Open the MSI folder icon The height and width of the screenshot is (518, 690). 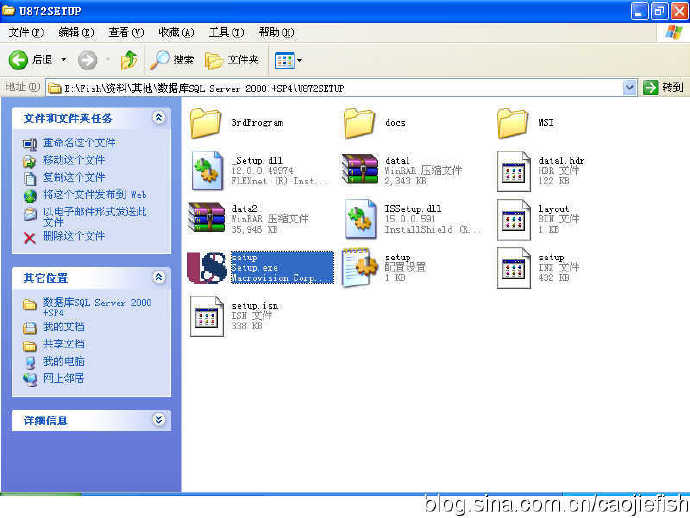512,124
